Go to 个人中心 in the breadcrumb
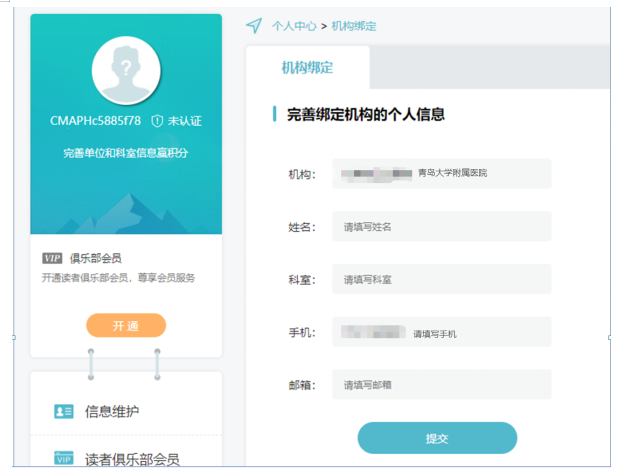Viewport: 627px width, 474px height. point(294,26)
